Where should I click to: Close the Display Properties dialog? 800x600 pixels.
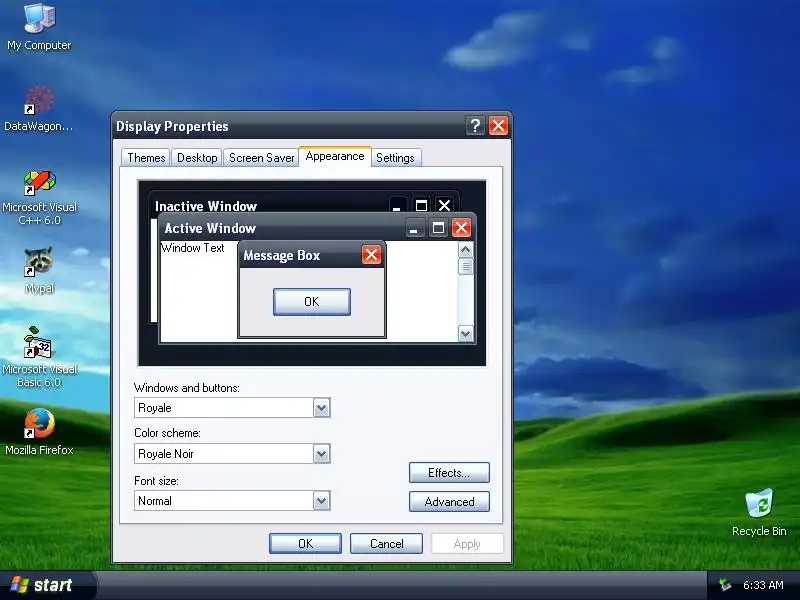pos(498,126)
